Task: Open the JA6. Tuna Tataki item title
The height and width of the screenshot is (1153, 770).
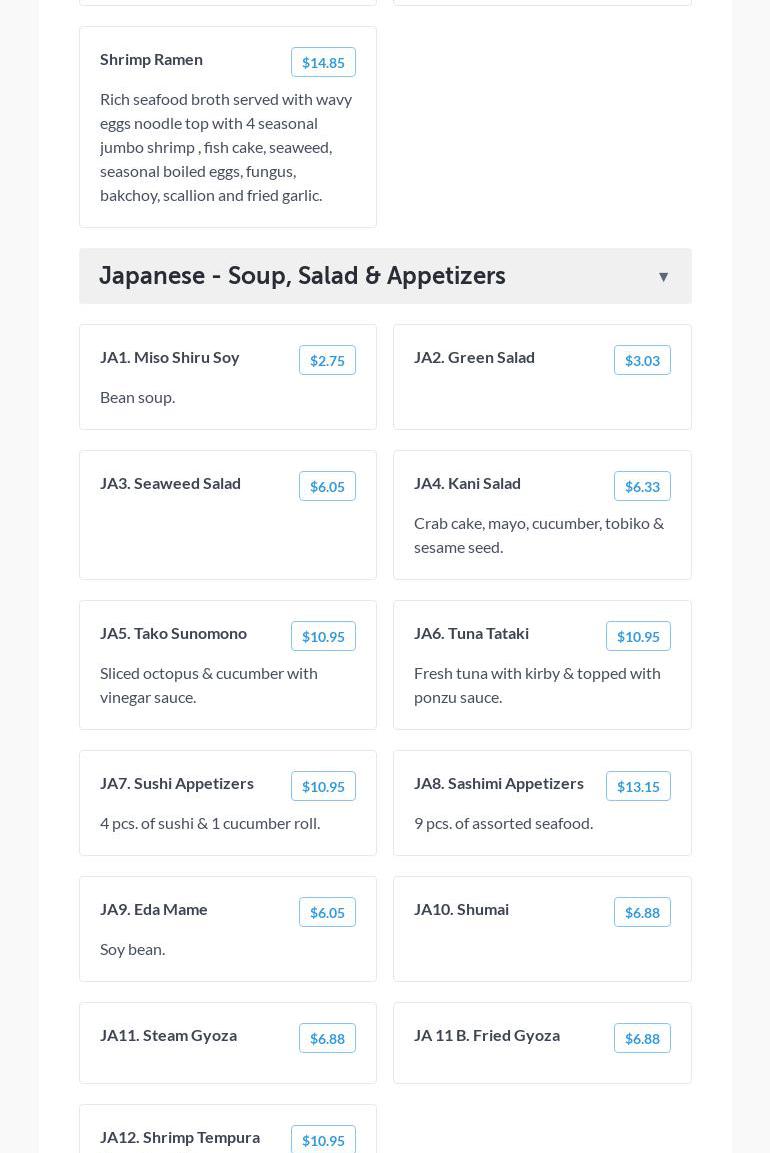Action: (x=471, y=633)
